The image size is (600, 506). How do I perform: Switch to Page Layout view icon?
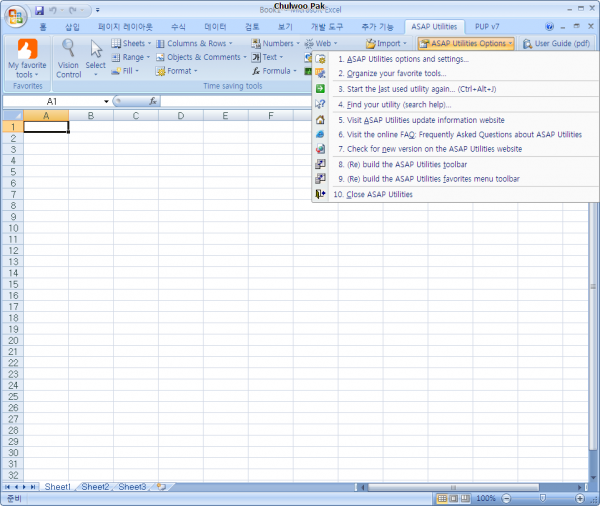pos(454,498)
